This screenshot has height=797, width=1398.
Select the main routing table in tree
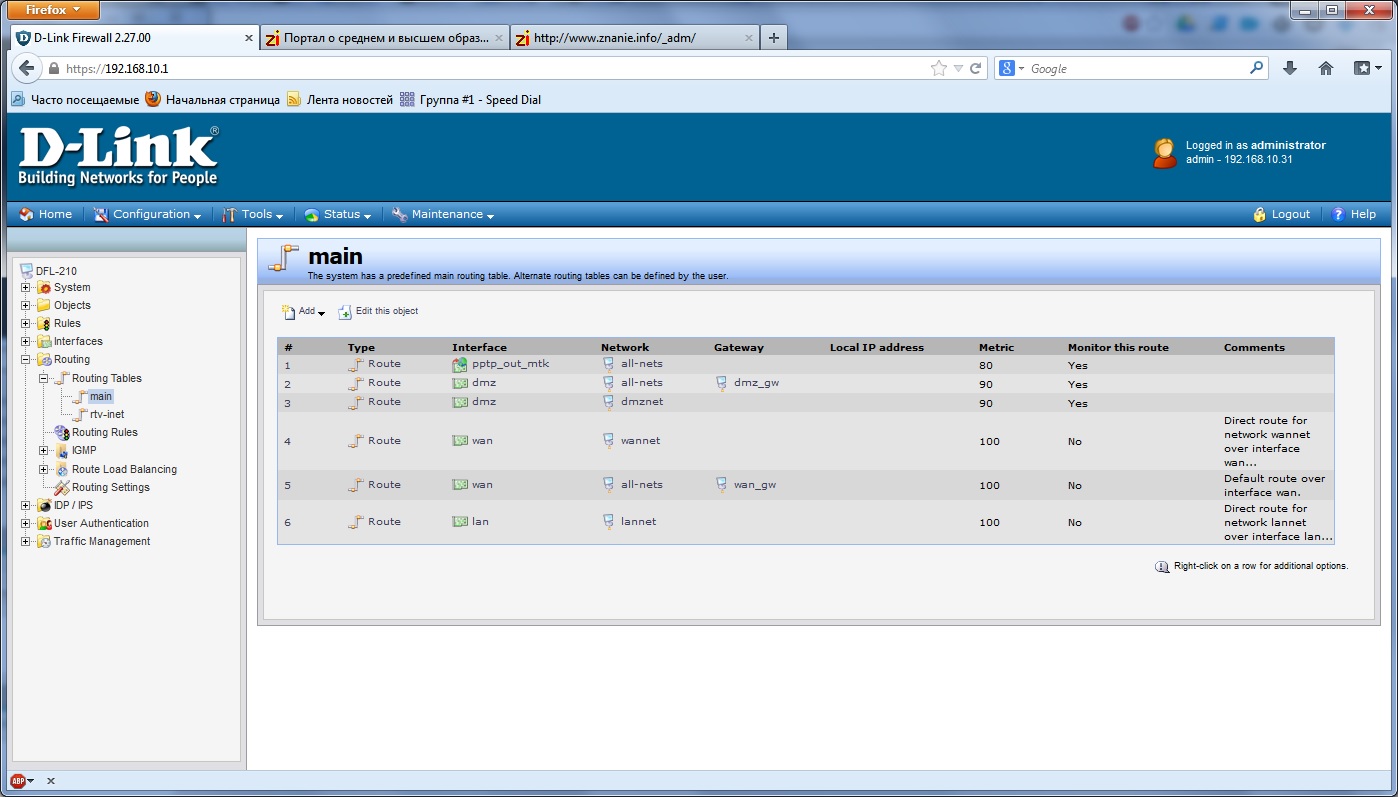click(100, 397)
